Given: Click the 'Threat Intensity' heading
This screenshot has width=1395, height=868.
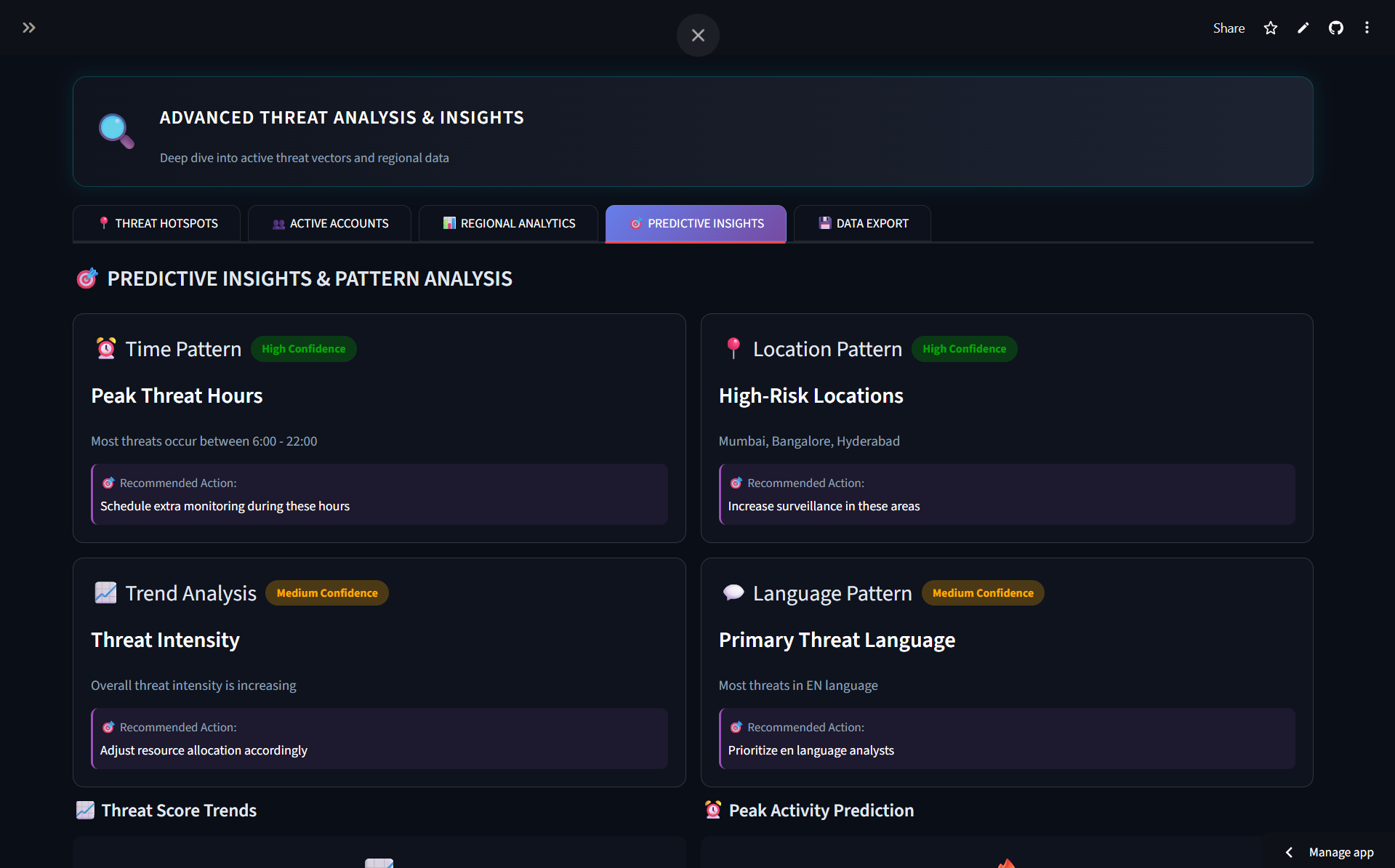Looking at the screenshot, I should coord(165,640).
